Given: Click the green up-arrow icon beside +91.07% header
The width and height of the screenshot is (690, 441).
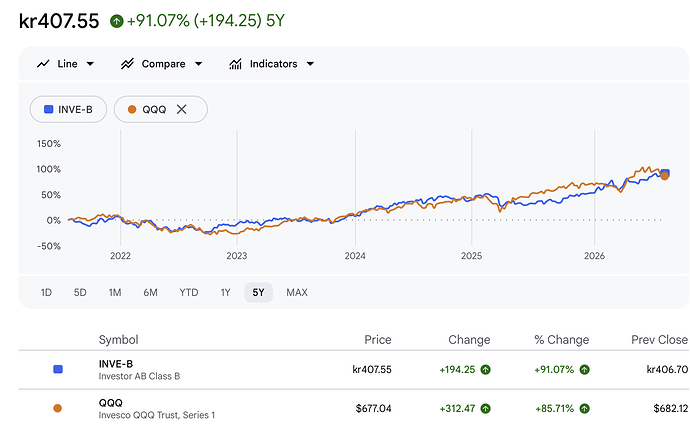Looking at the screenshot, I should (x=117, y=21).
